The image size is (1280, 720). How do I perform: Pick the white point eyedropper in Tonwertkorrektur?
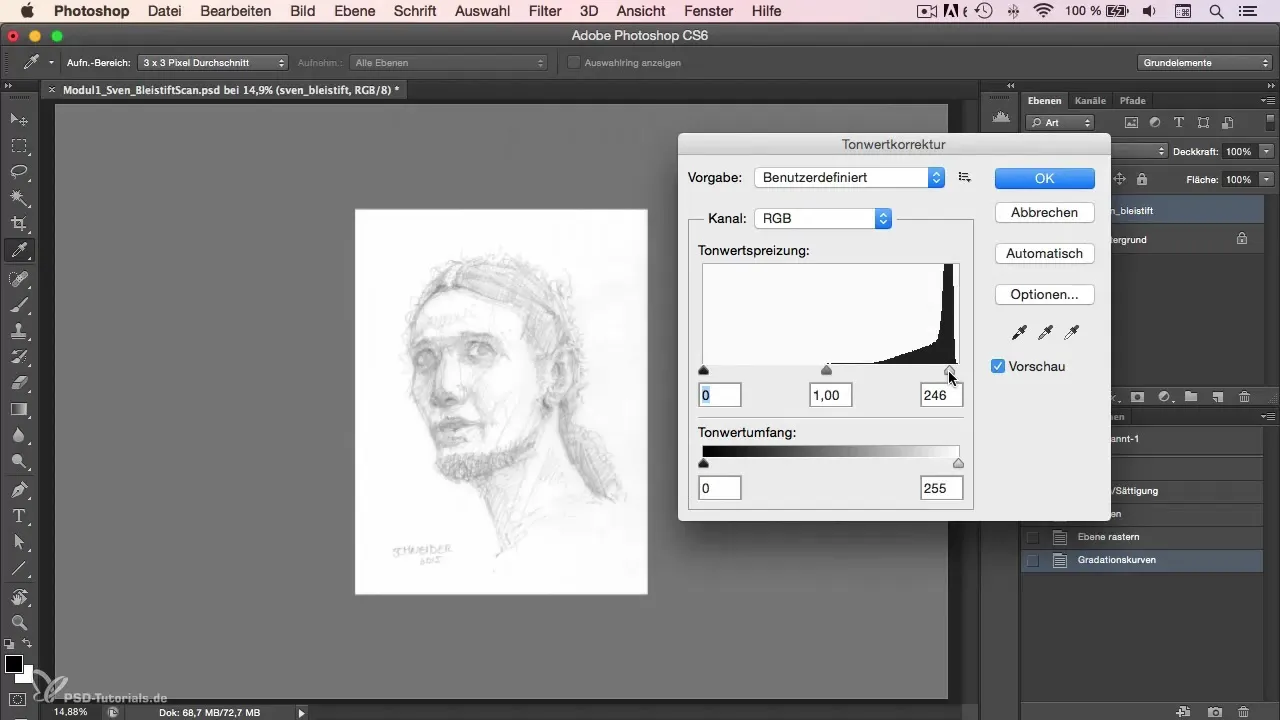1072,332
